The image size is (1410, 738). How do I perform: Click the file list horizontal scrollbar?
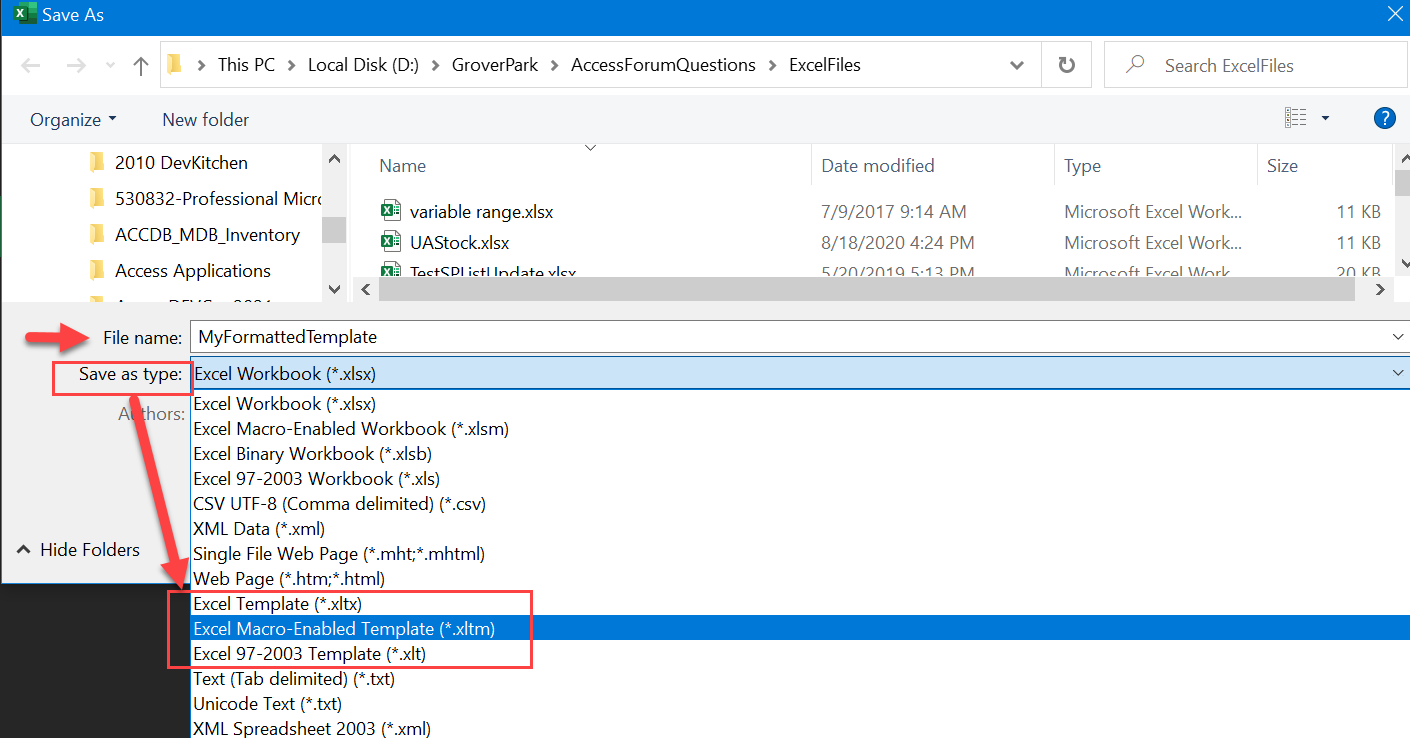click(x=866, y=288)
